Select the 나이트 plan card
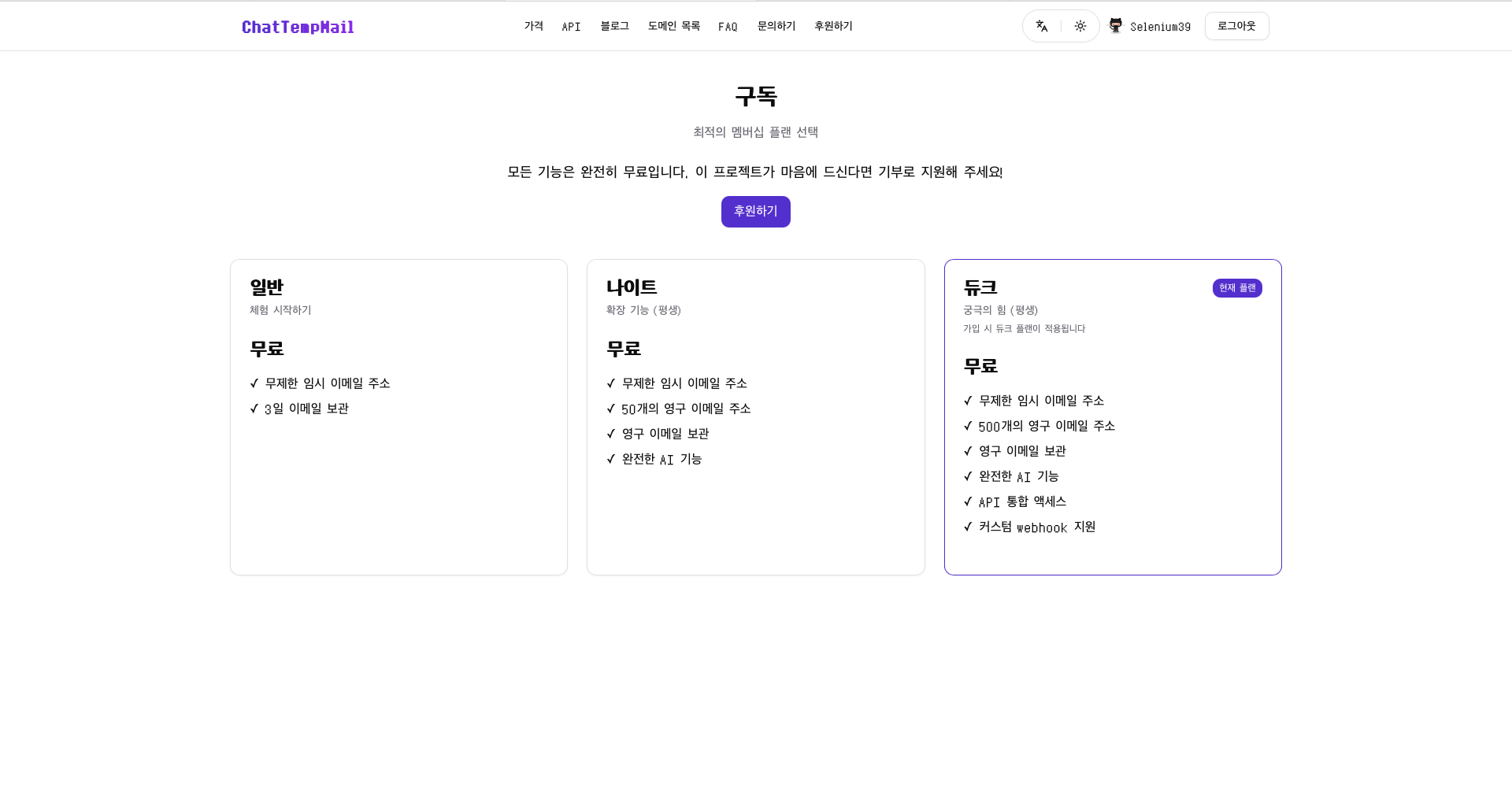The image size is (1512, 788). pyautogui.click(x=755, y=416)
